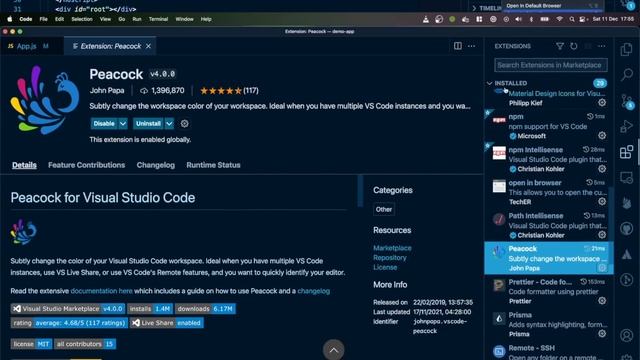Screen dimensions: 640x360
Task: Open the Marketplace resource link
Action: pyautogui.click(x=392, y=248)
